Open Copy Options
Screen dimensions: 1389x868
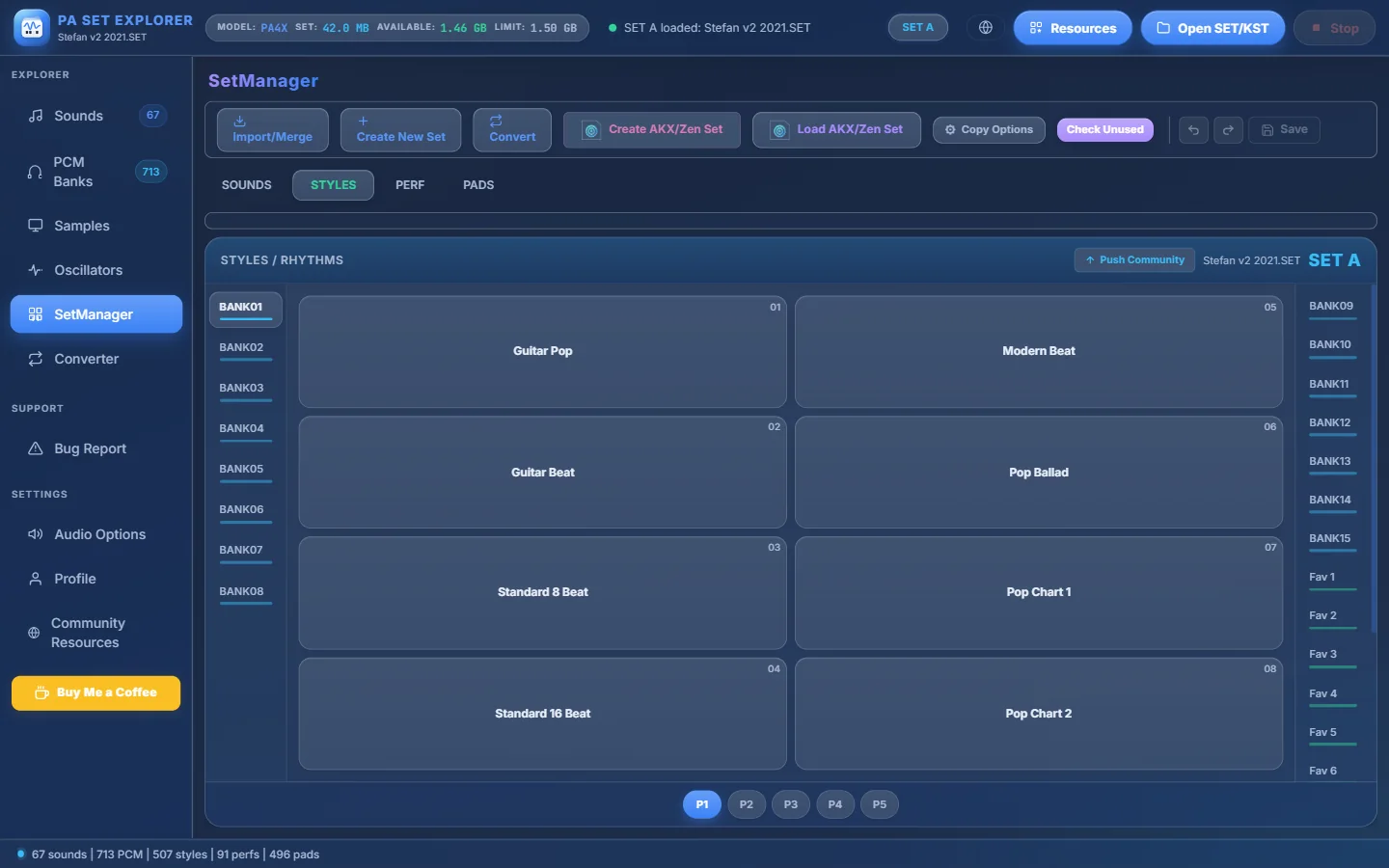989,130
